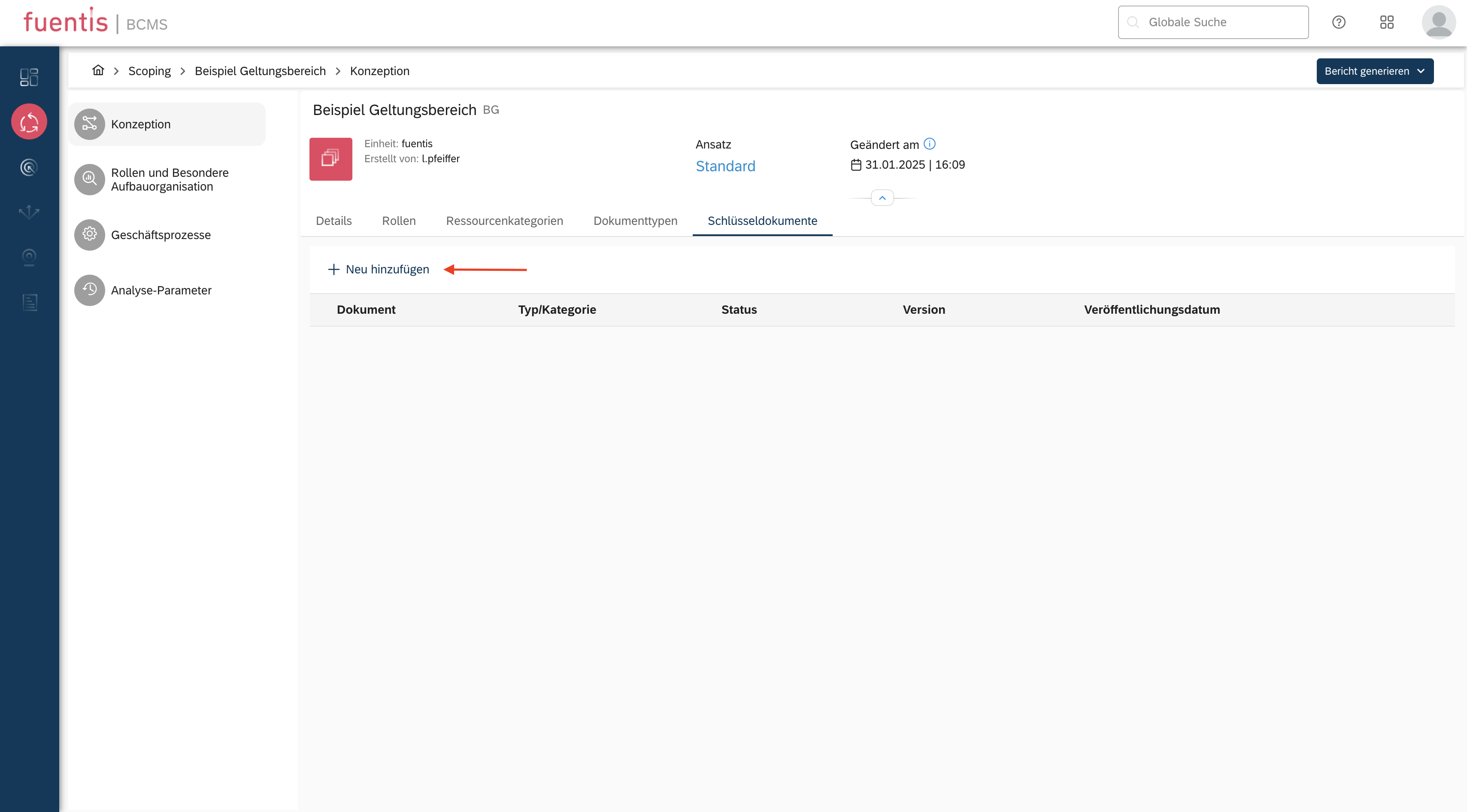Click the help question mark icon
This screenshot has height=812, width=1467.
[1338, 22]
